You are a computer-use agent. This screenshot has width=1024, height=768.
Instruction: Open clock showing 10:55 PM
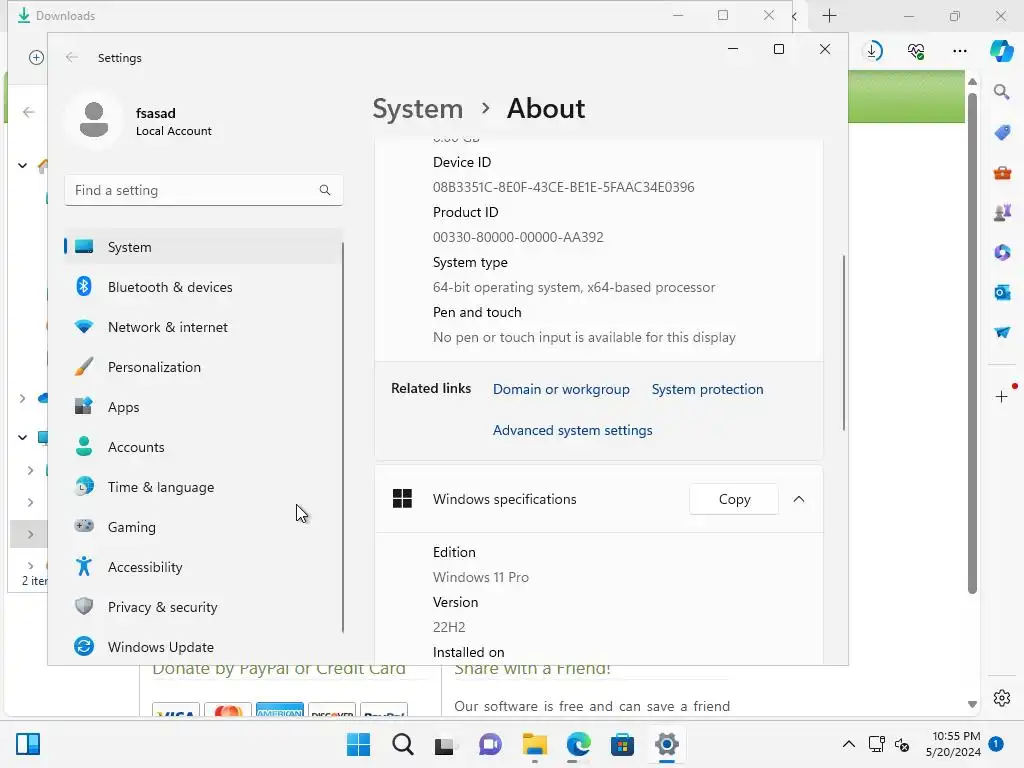pos(953,744)
